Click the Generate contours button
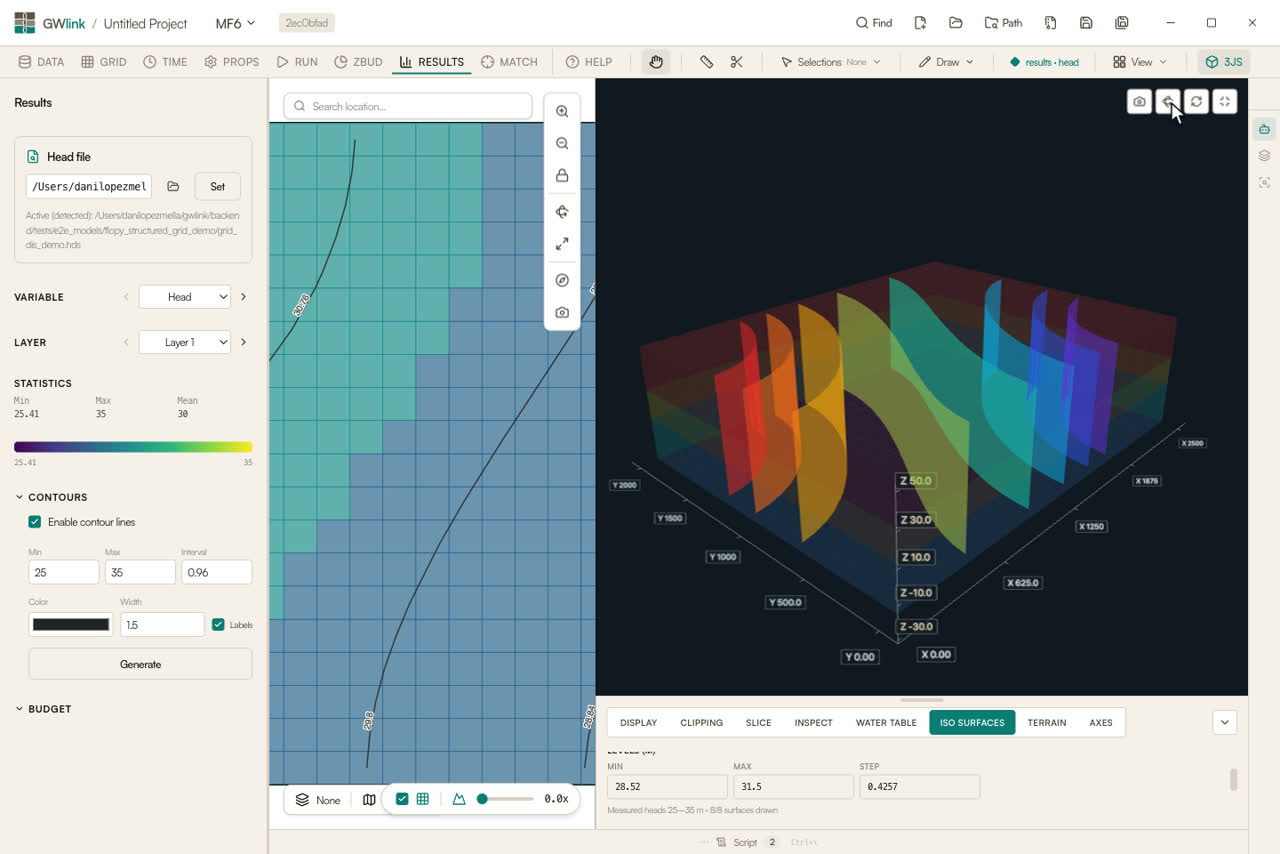The width and height of the screenshot is (1280, 854). pyautogui.click(x=140, y=664)
